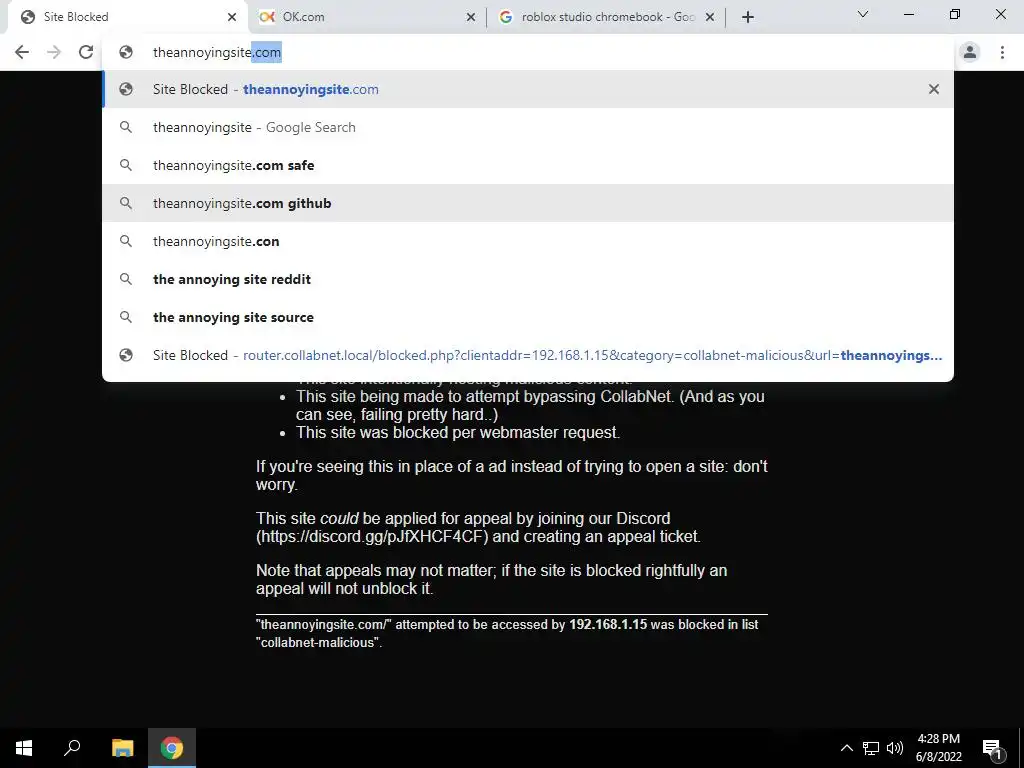1024x768 pixels.
Task: Open the Chrome profile avatar menu
Action: point(970,52)
